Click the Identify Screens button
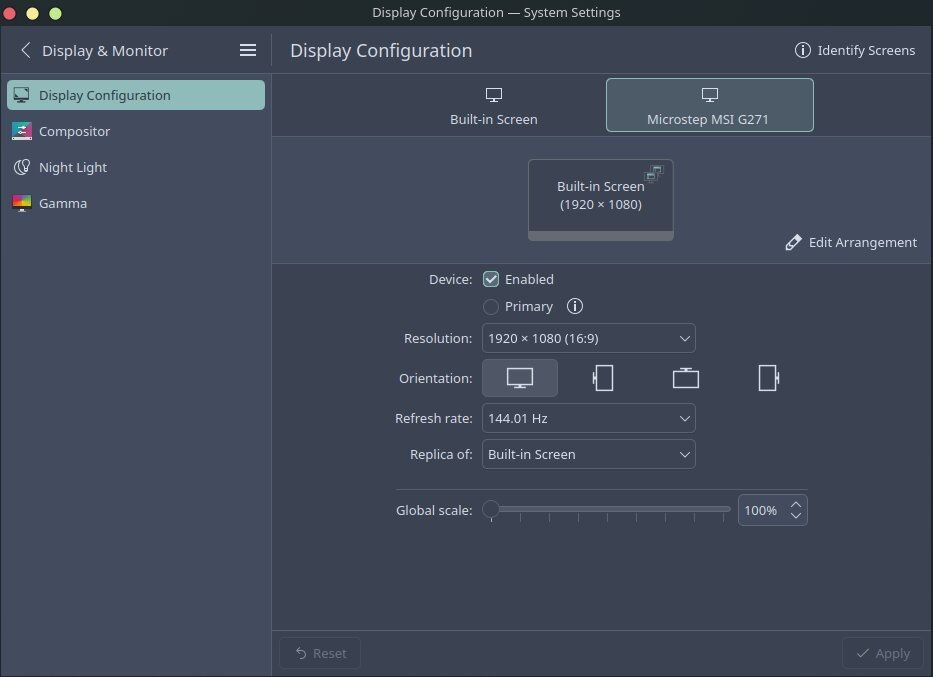This screenshot has height=677, width=933. tap(855, 50)
